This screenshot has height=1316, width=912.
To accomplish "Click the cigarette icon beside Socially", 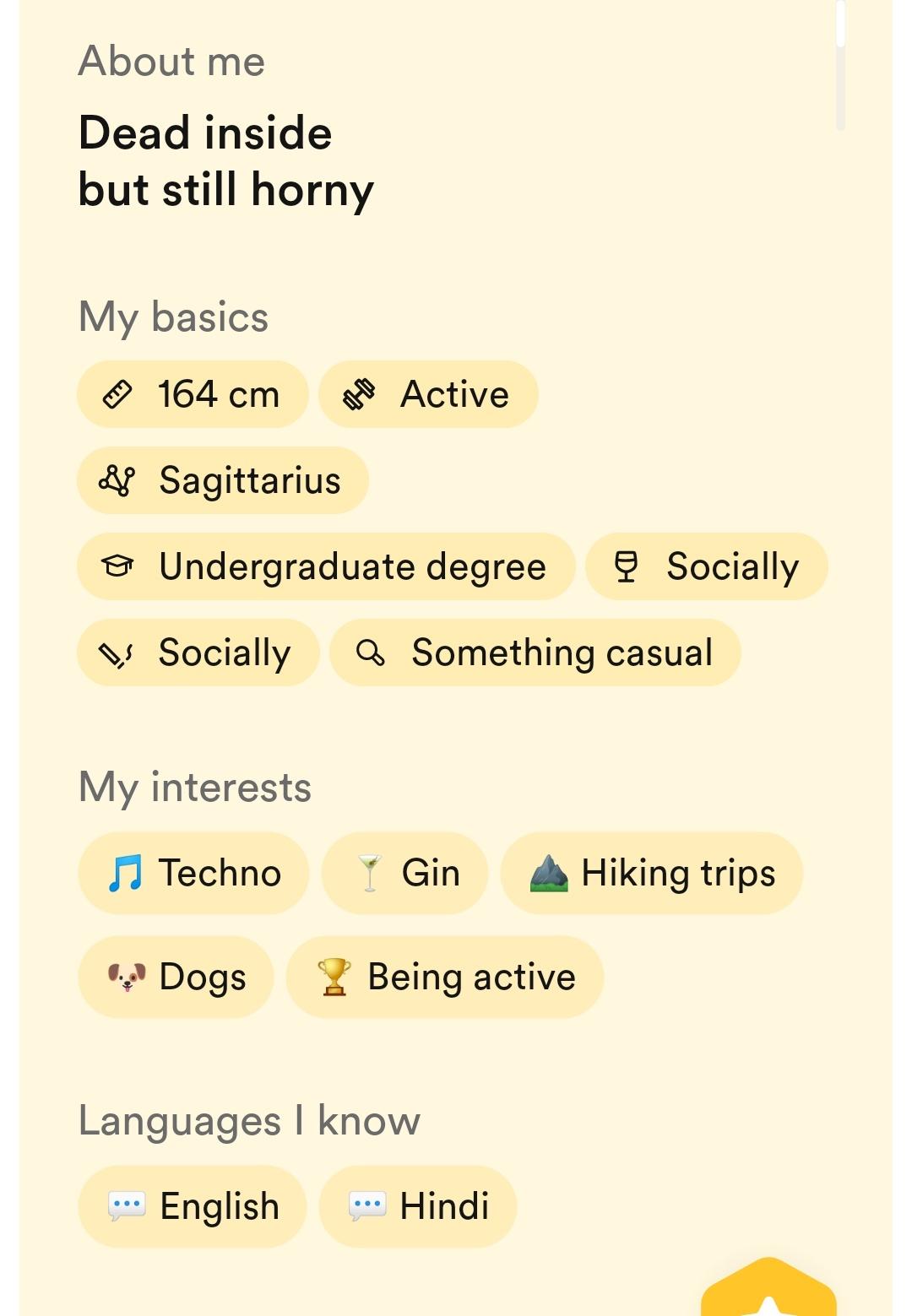I will (x=117, y=653).
